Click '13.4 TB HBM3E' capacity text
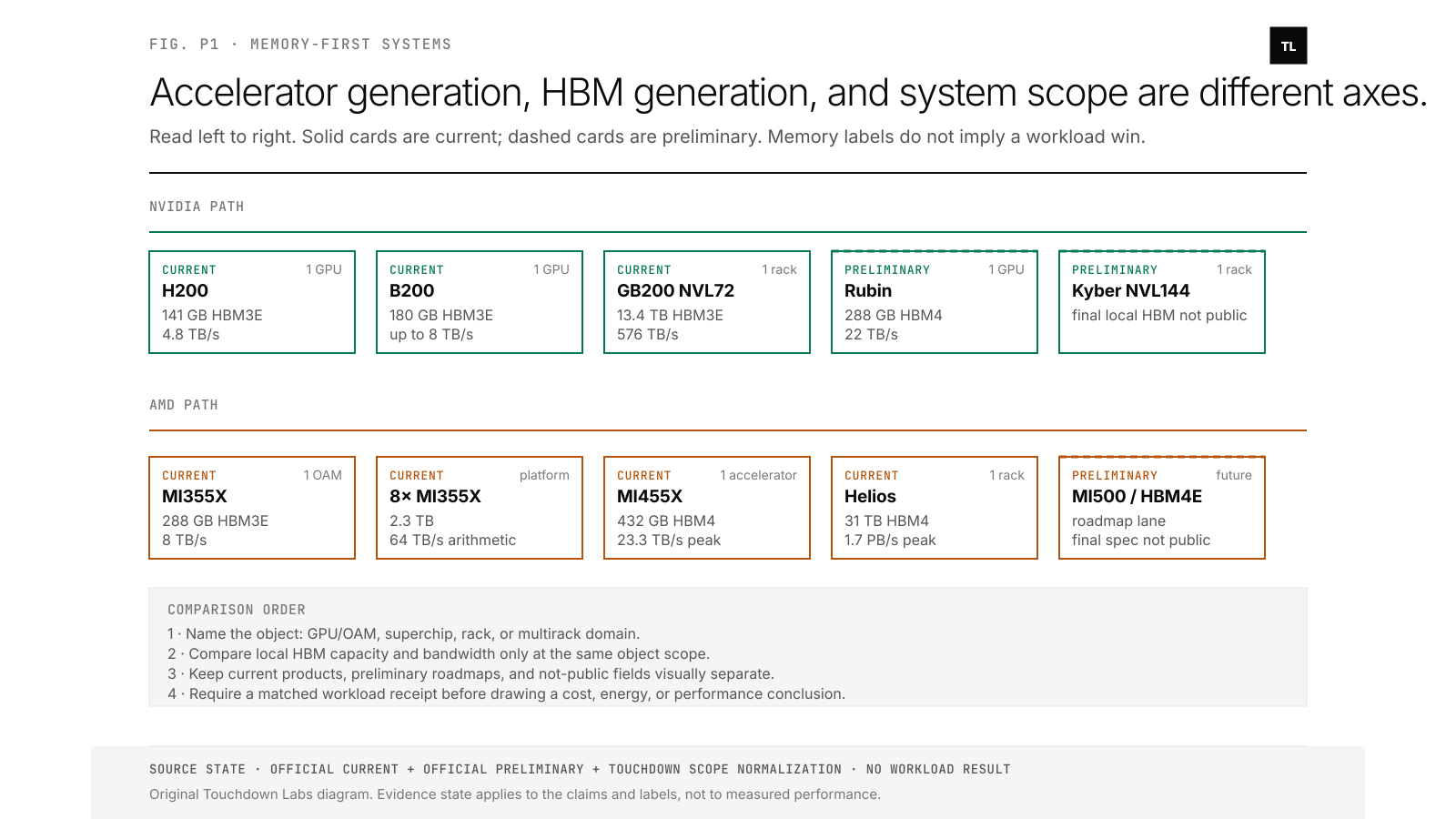This screenshot has width=1456, height=819. click(x=670, y=315)
